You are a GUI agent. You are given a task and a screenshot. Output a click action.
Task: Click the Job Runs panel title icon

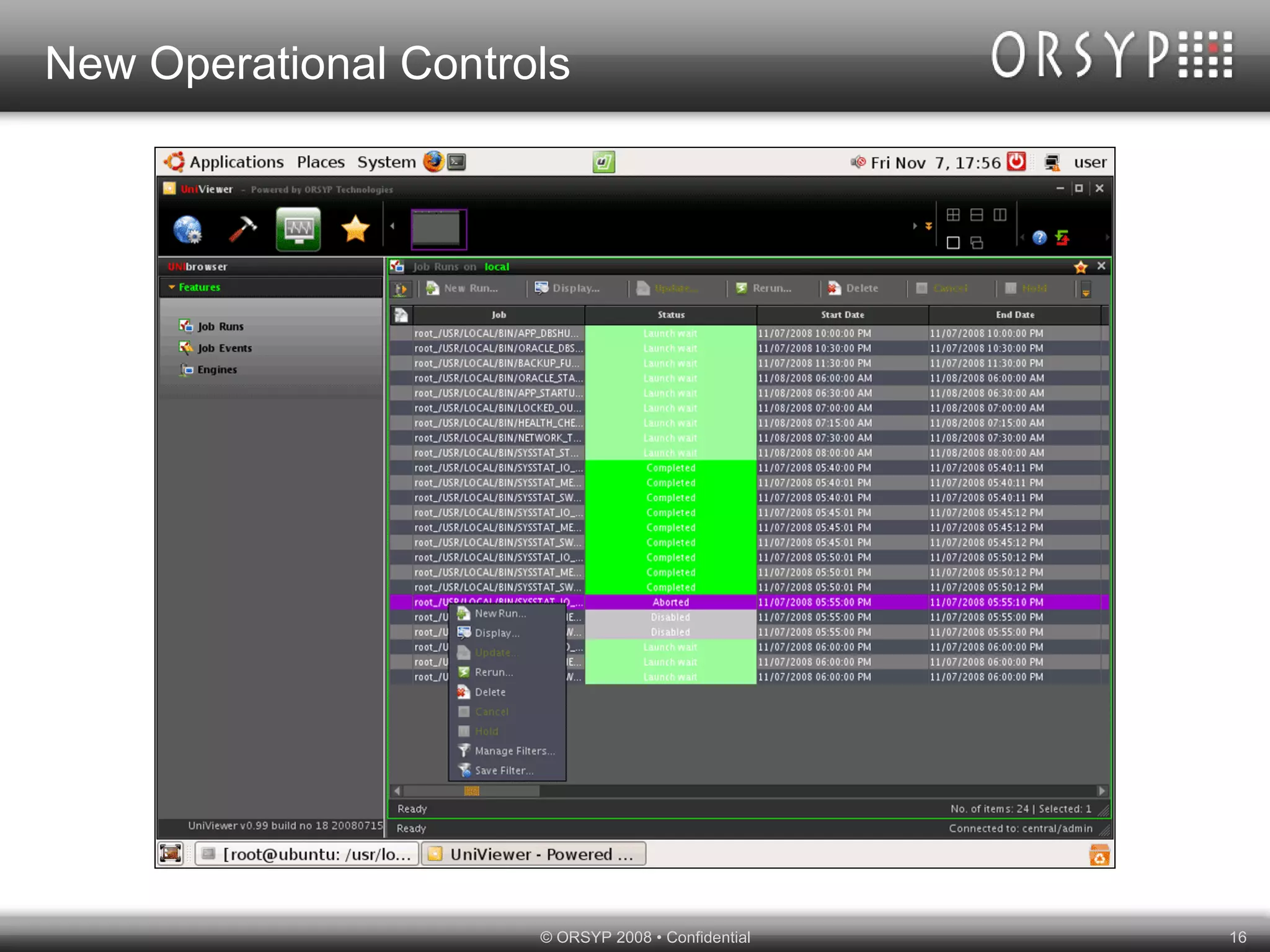point(397,267)
